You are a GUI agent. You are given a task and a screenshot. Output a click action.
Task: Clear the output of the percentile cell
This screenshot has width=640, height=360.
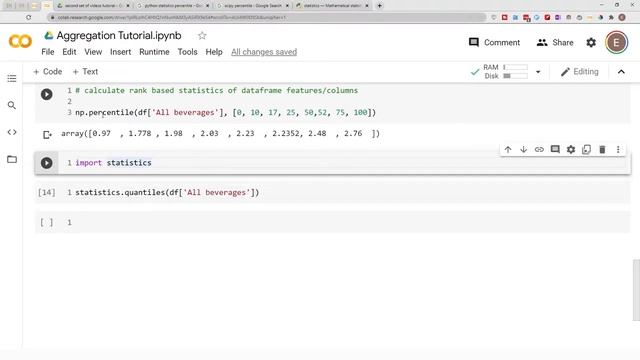point(47,134)
